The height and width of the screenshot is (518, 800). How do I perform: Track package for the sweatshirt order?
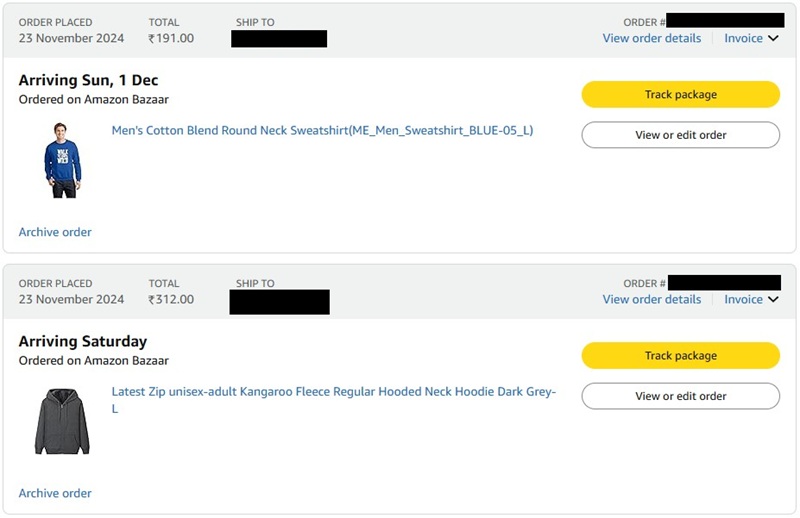(680, 94)
